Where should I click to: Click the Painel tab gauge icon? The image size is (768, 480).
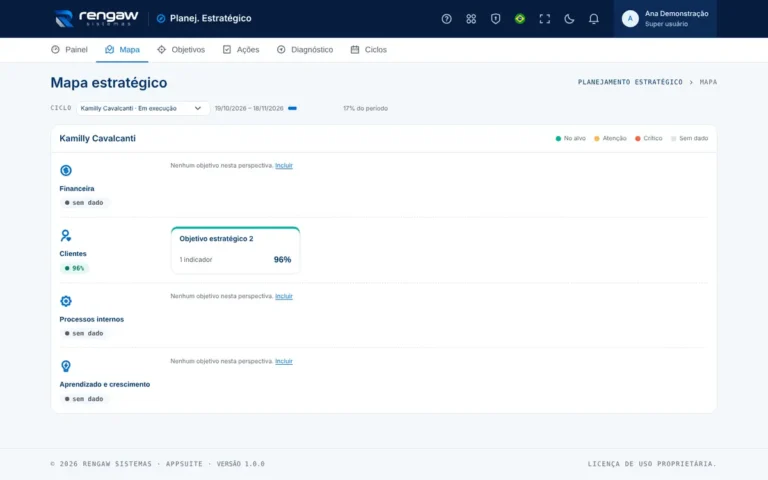(55, 49)
